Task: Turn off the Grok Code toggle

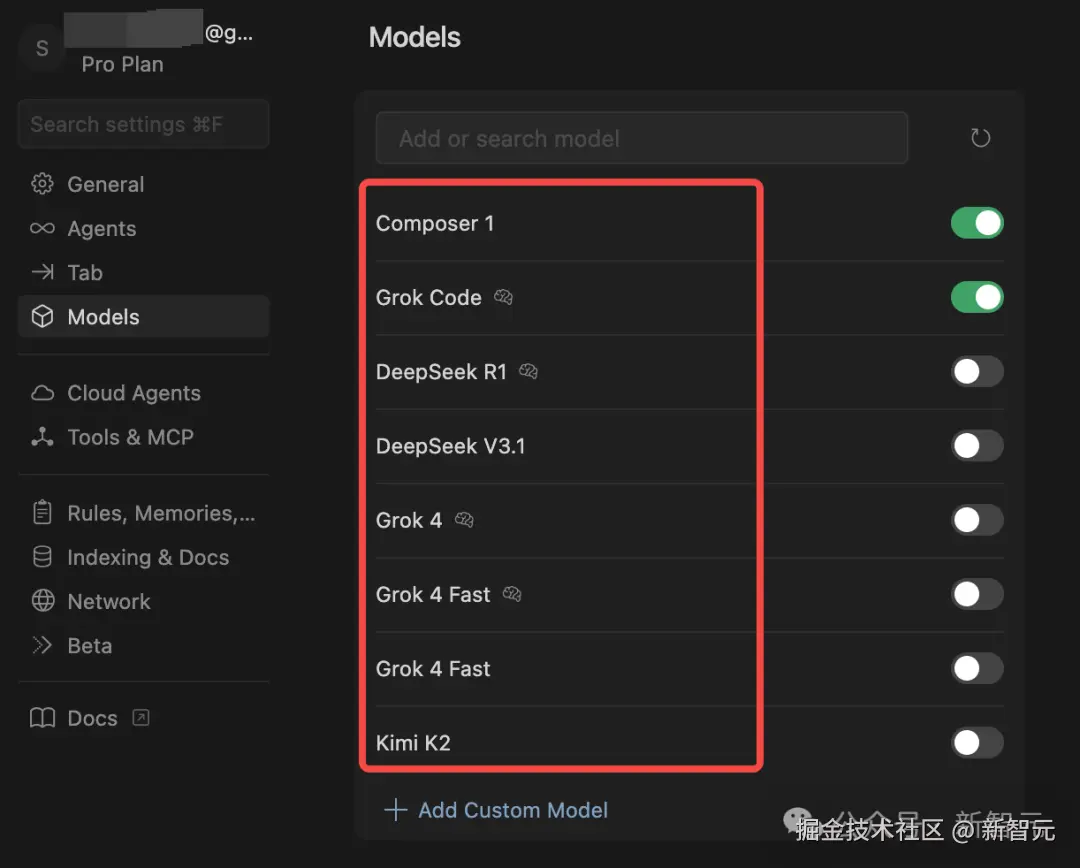Action: coord(976,297)
